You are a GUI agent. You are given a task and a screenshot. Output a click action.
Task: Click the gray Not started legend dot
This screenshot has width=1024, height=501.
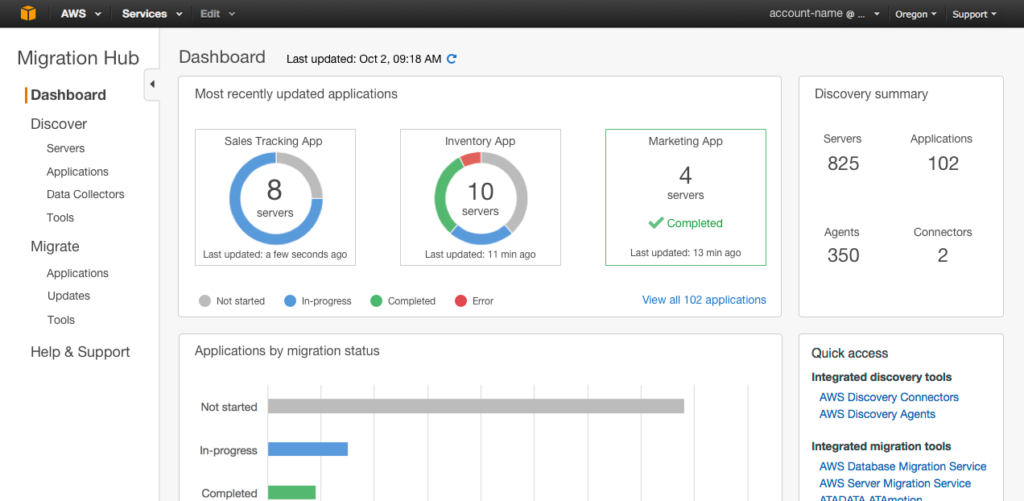click(x=205, y=301)
